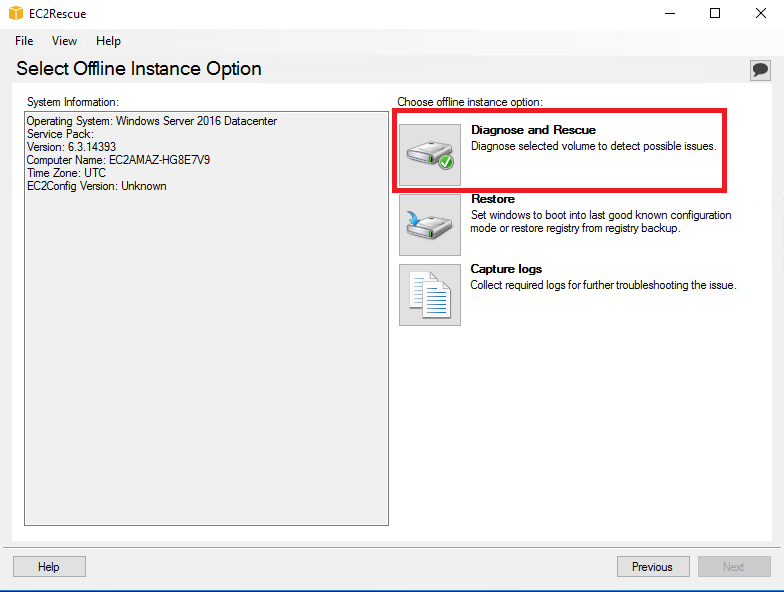784x592 pixels.
Task: Click the 'System Information:' label
Action: 72,102
